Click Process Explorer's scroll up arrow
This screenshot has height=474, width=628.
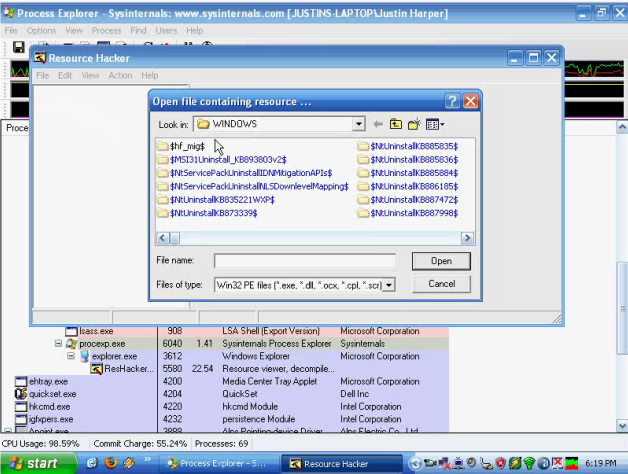pos(622,127)
